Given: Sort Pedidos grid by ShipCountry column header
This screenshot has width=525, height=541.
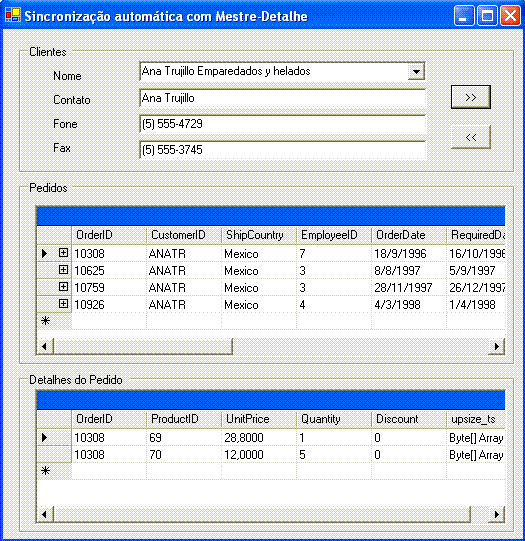Looking at the screenshot, I should coord(259,235).
